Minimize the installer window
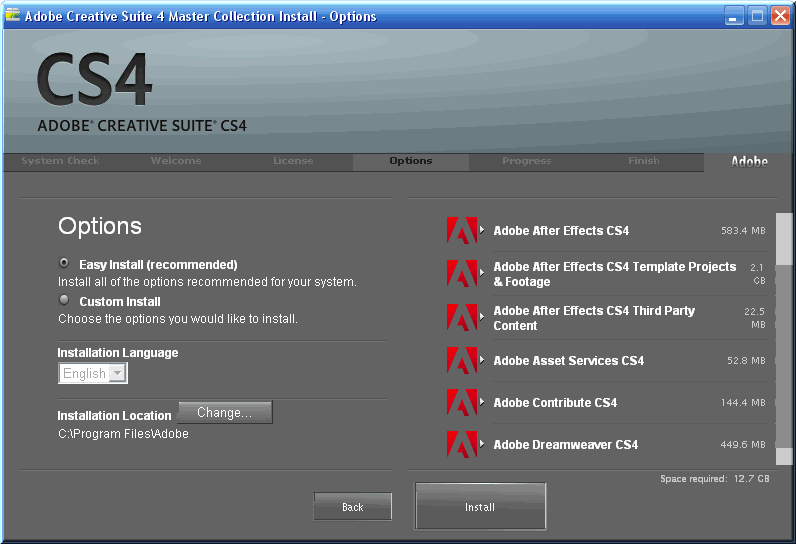The image size is (796, 544). click(x=733, y=16)
